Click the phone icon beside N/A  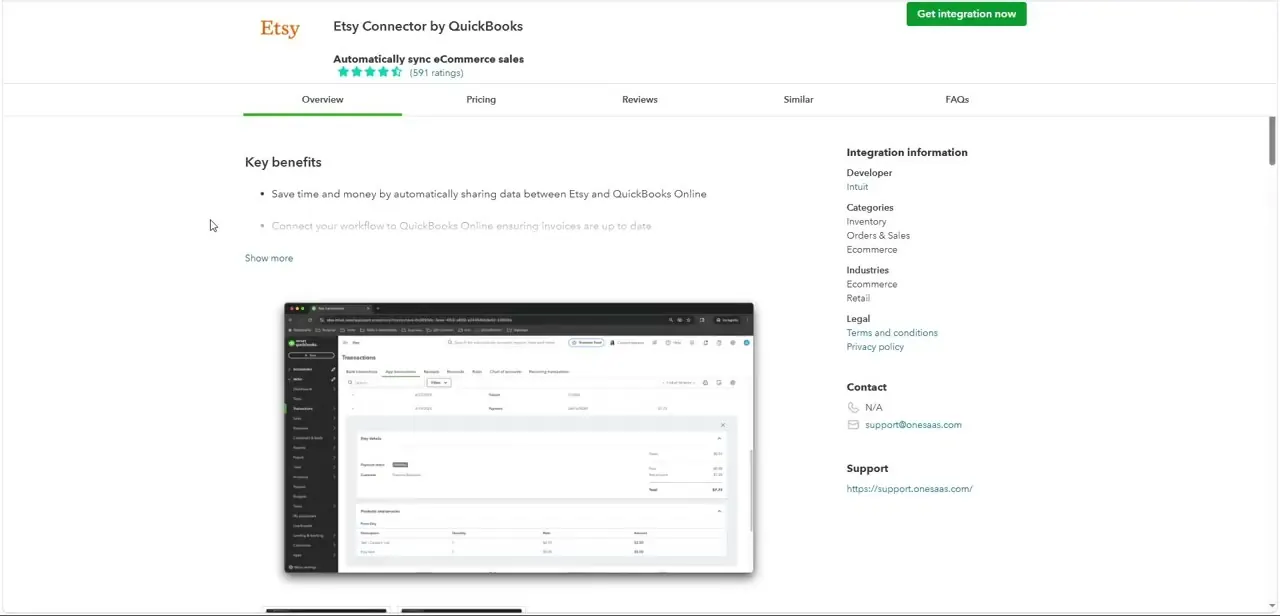(853, 407)
